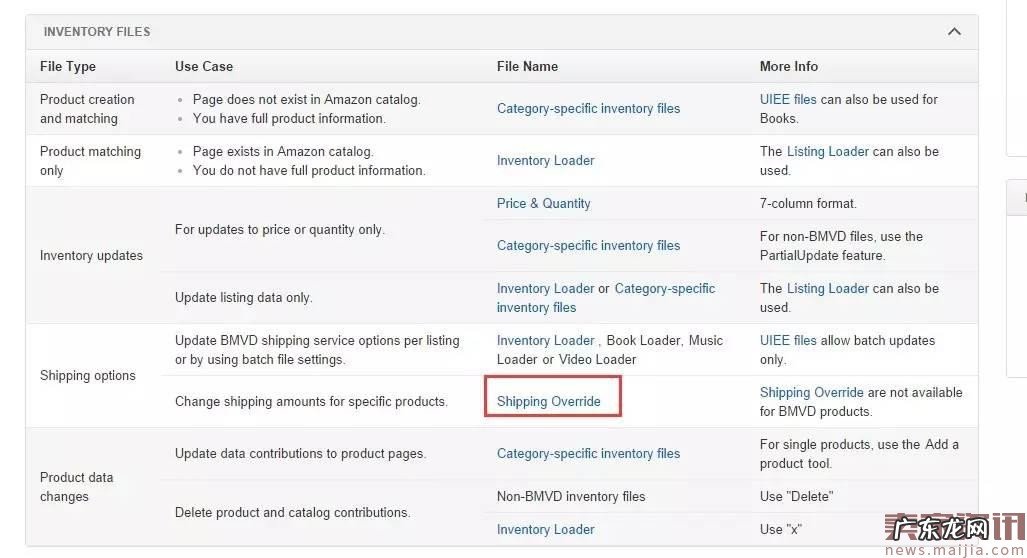Image resolution: width=1027 pixels, height=558 pixels.
Task: Click Inventory Loader in update listing data row
Action: [545, 288]
